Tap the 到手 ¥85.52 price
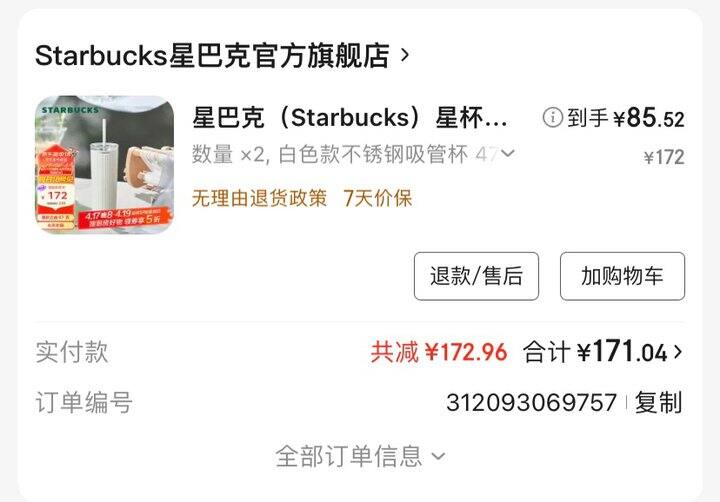This screenshot has width=720, height=502. click(x=625, y=118)
